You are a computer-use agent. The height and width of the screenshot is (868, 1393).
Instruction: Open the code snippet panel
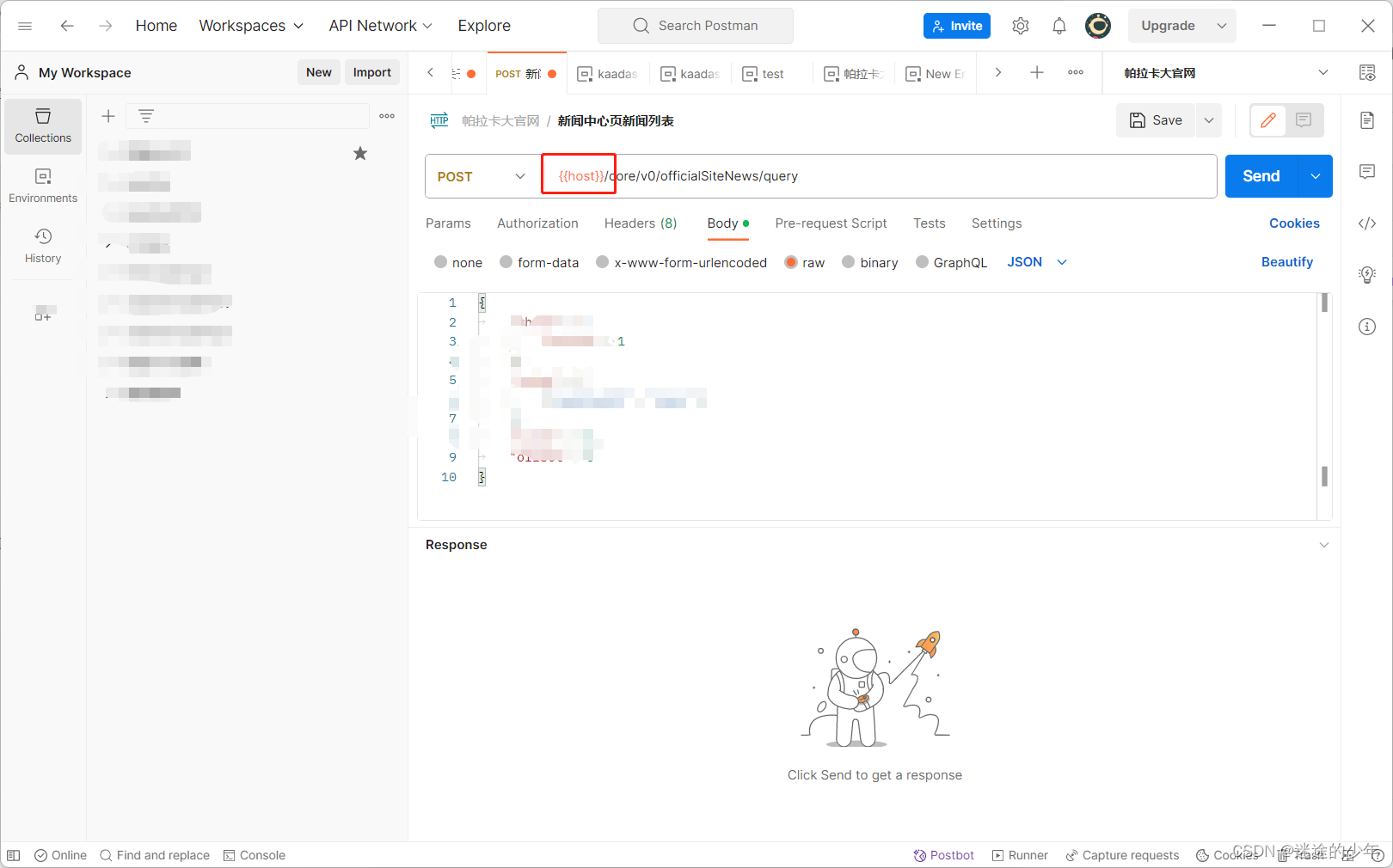coord(1367,223)
